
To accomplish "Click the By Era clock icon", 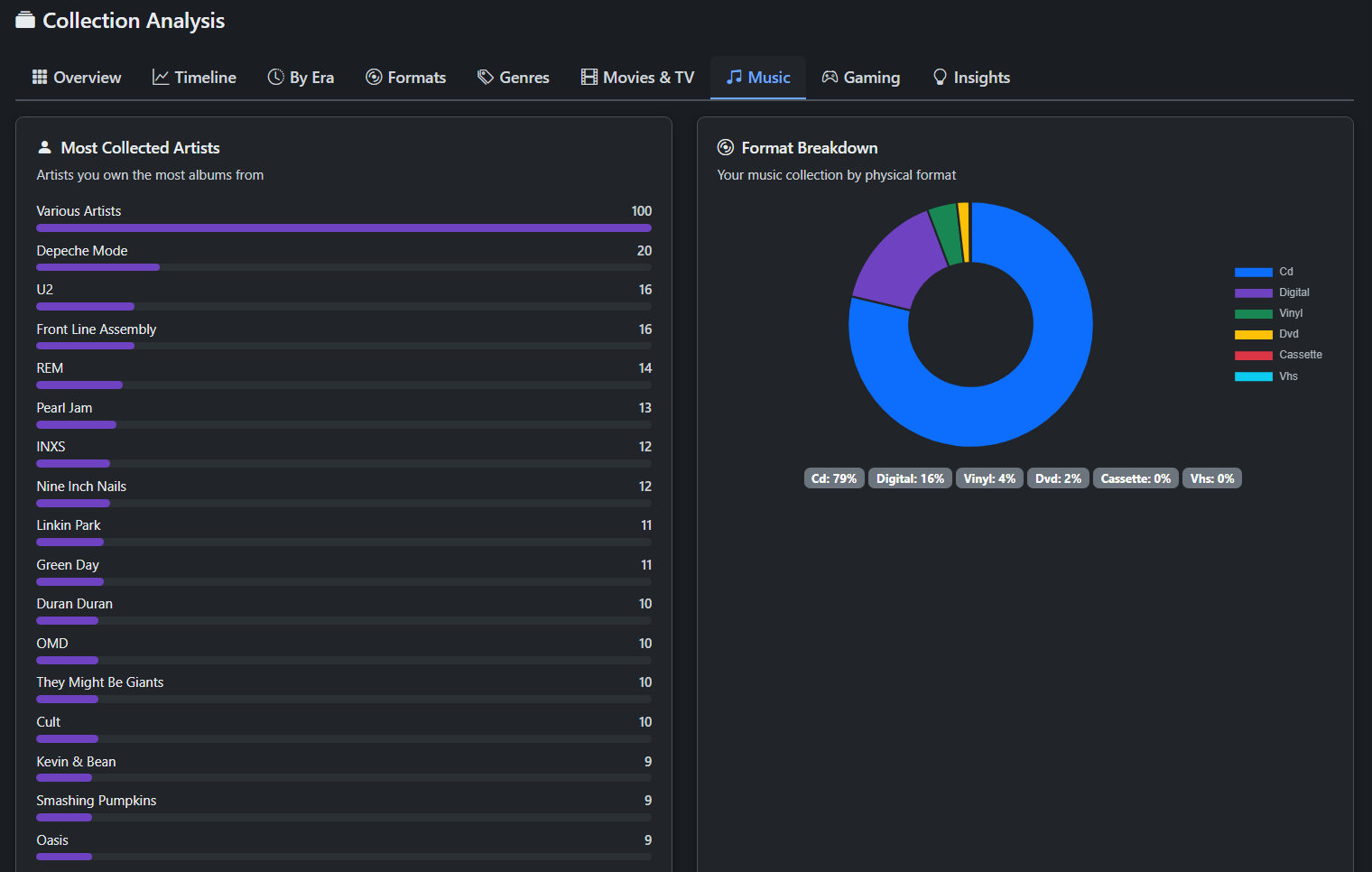I will (275, 78).
